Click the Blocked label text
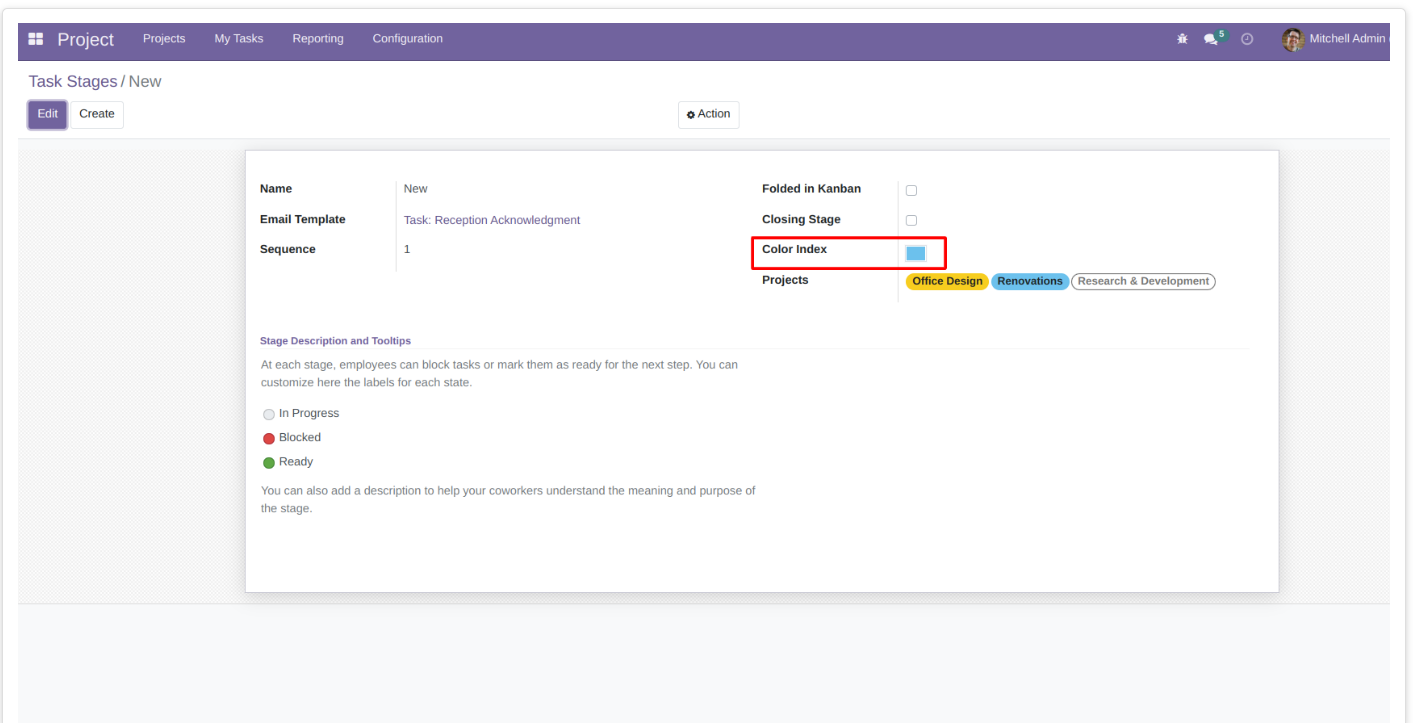Image resolution: width=1413 pixels, height=723 pixels. [300, 438]
